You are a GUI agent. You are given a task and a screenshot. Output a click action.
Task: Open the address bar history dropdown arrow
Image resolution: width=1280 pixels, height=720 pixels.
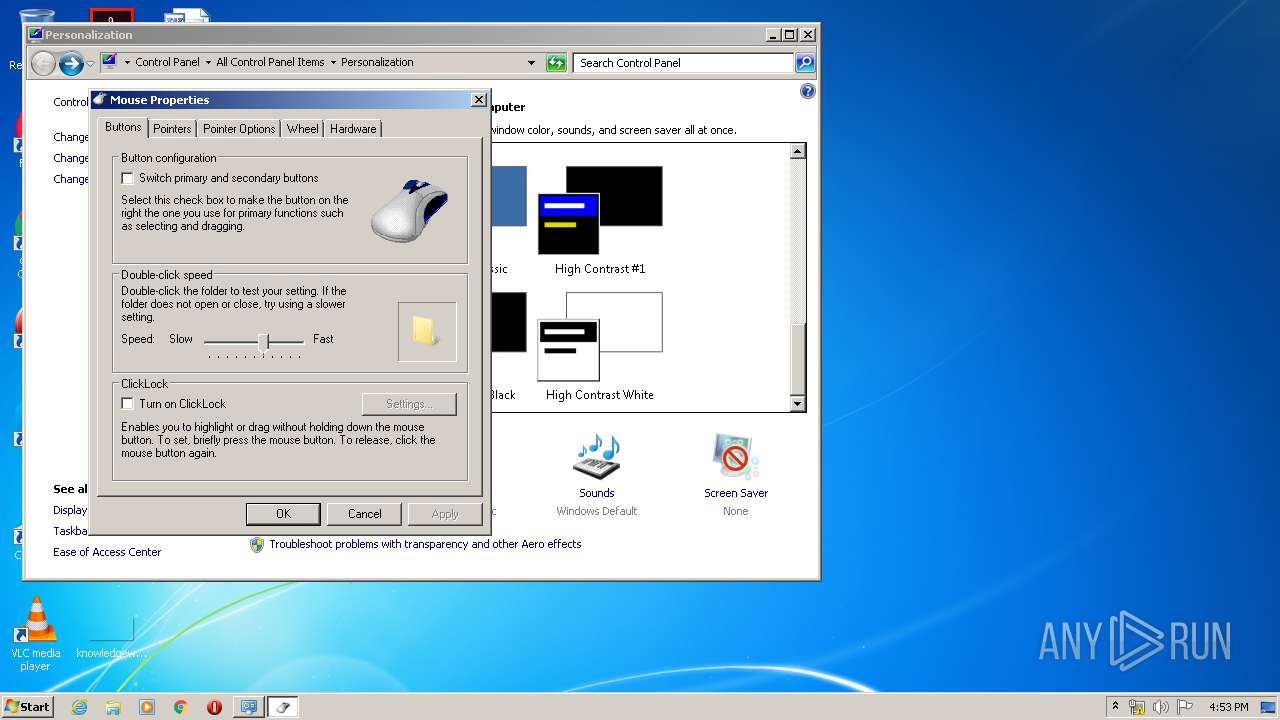[x=531, y=63]
